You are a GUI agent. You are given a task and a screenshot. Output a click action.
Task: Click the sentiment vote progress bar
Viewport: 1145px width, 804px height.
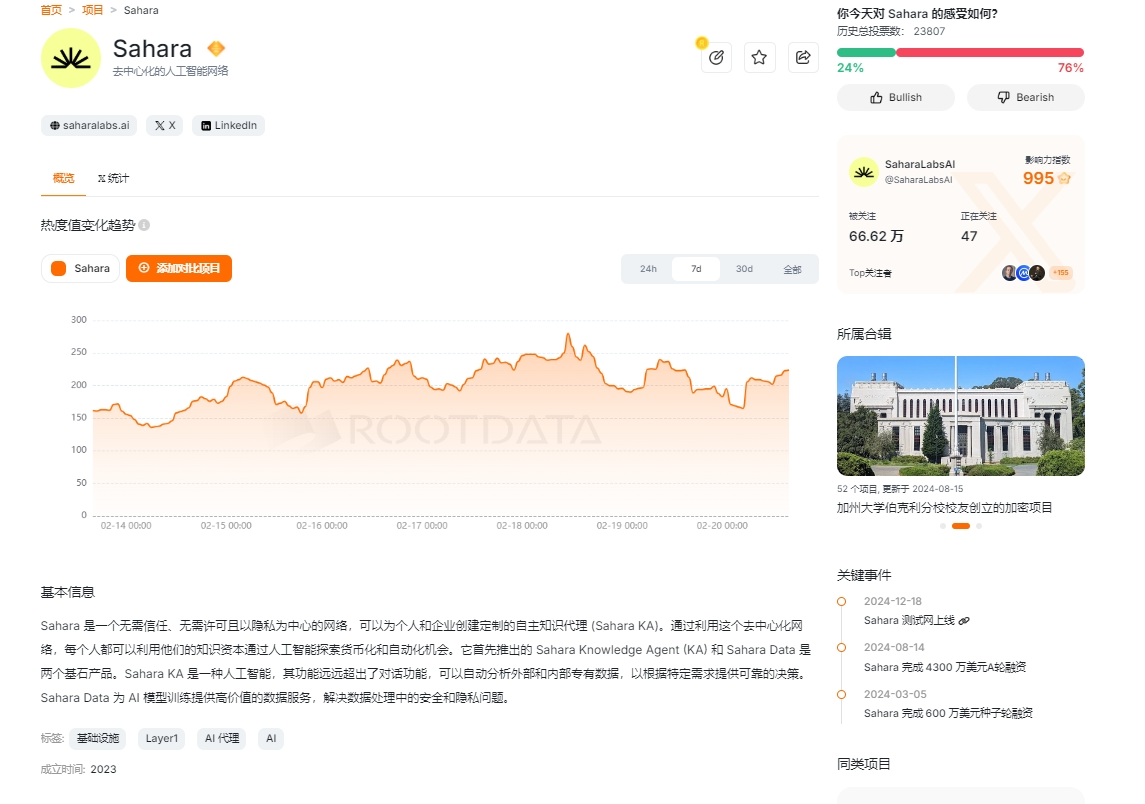960,53
